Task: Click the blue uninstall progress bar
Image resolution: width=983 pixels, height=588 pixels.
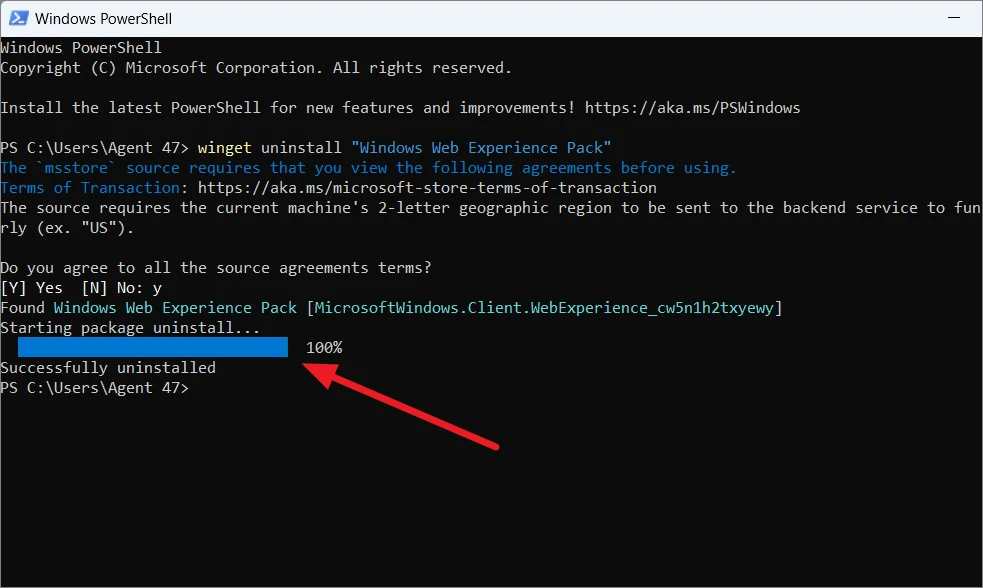Action: (153, 347)
